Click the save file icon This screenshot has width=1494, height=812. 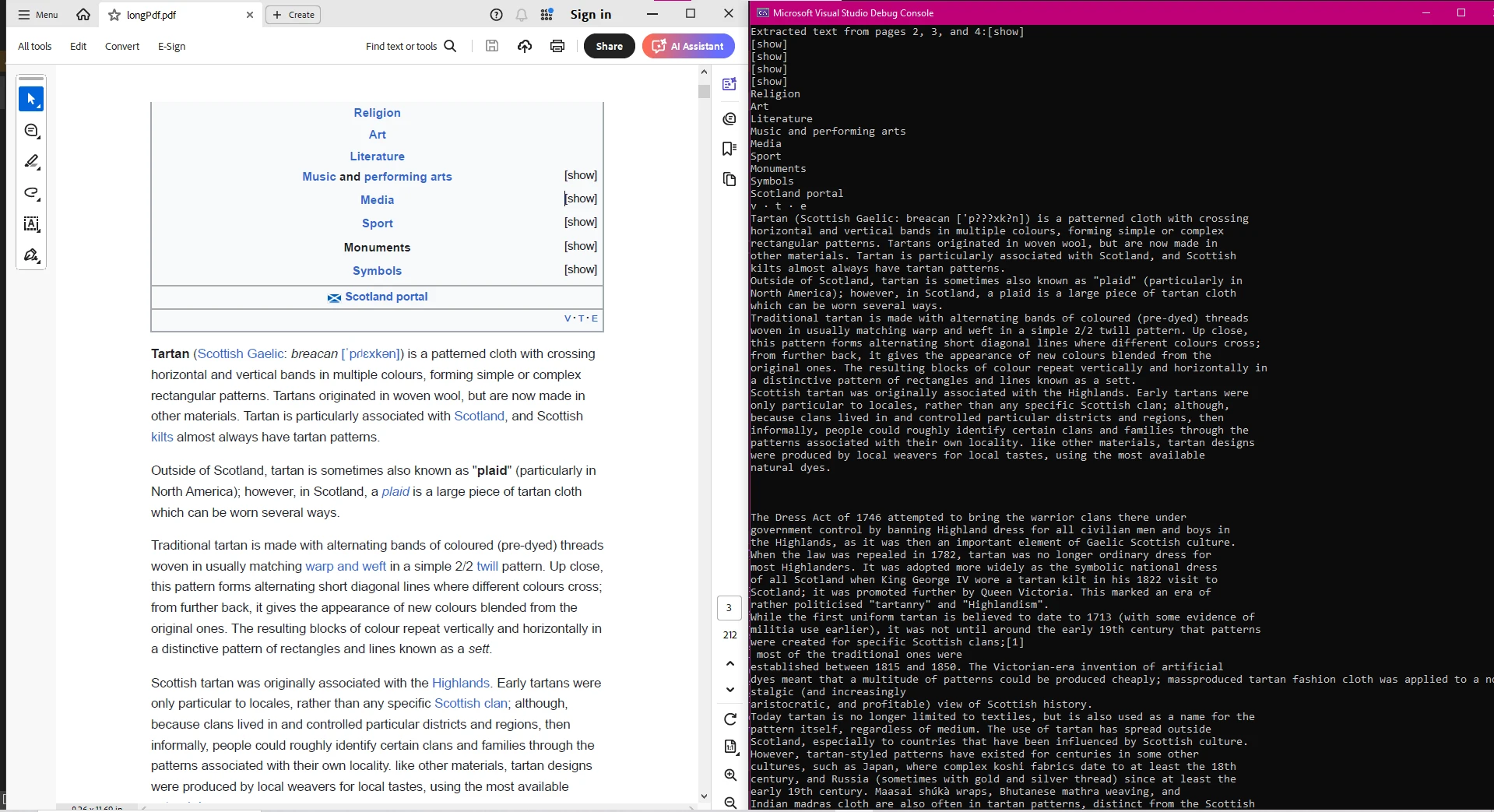[x=492, y=46]
